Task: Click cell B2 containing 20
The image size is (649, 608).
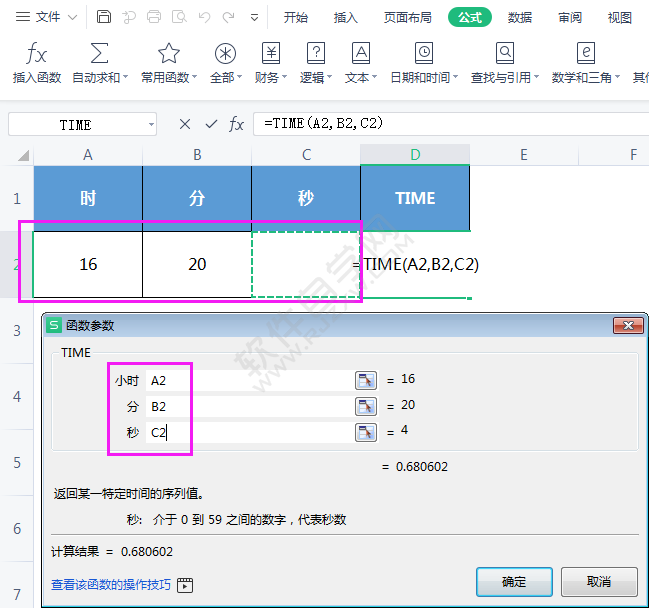Action: (197, 264)
